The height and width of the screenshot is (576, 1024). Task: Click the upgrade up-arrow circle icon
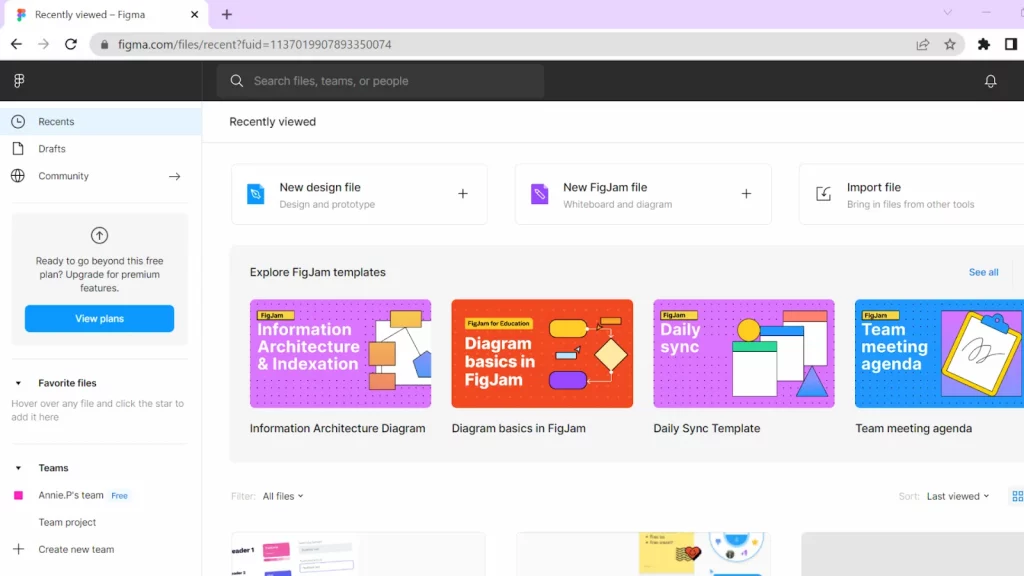point(99,235)
